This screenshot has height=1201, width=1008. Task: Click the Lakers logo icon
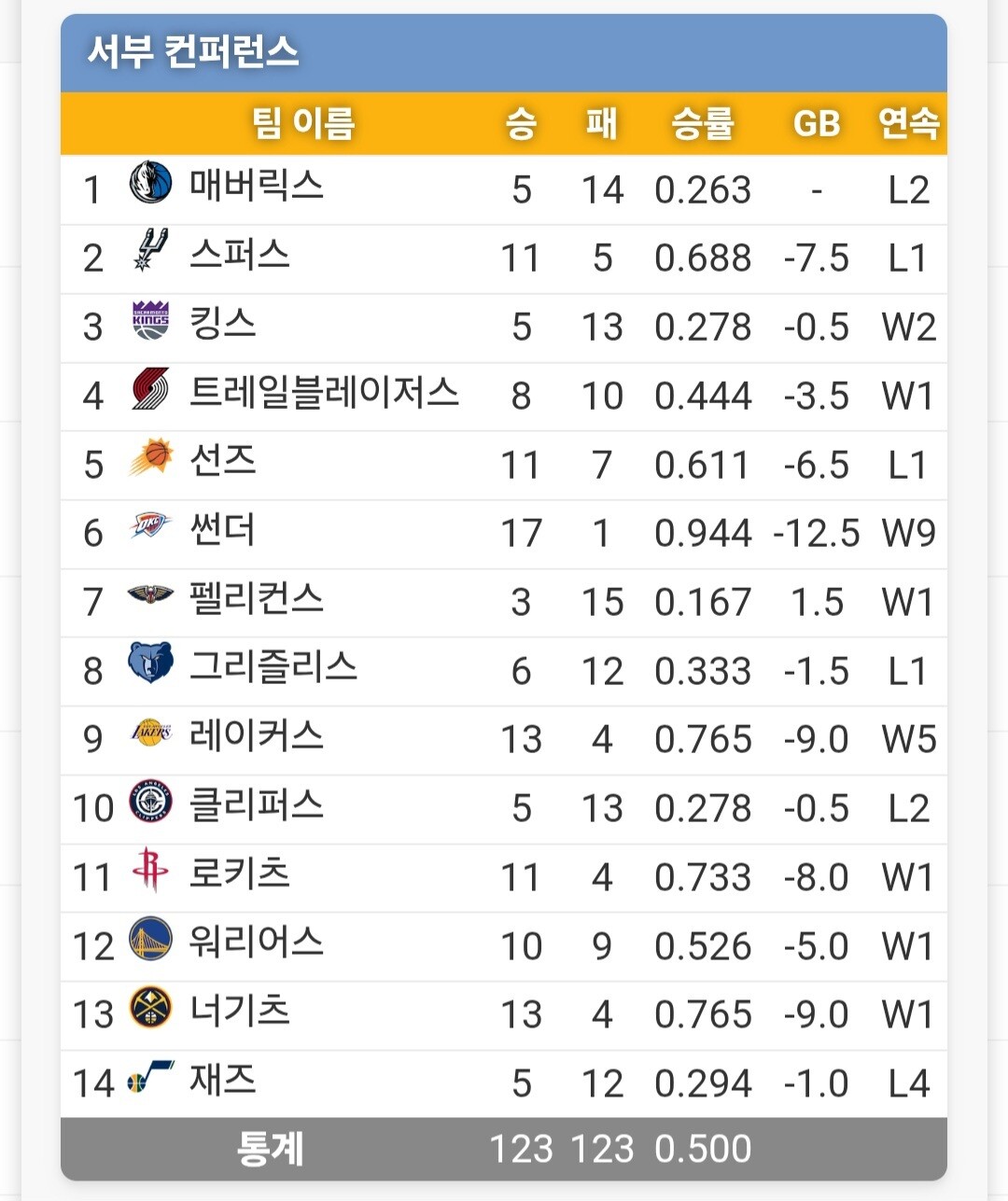pos(150,733)
